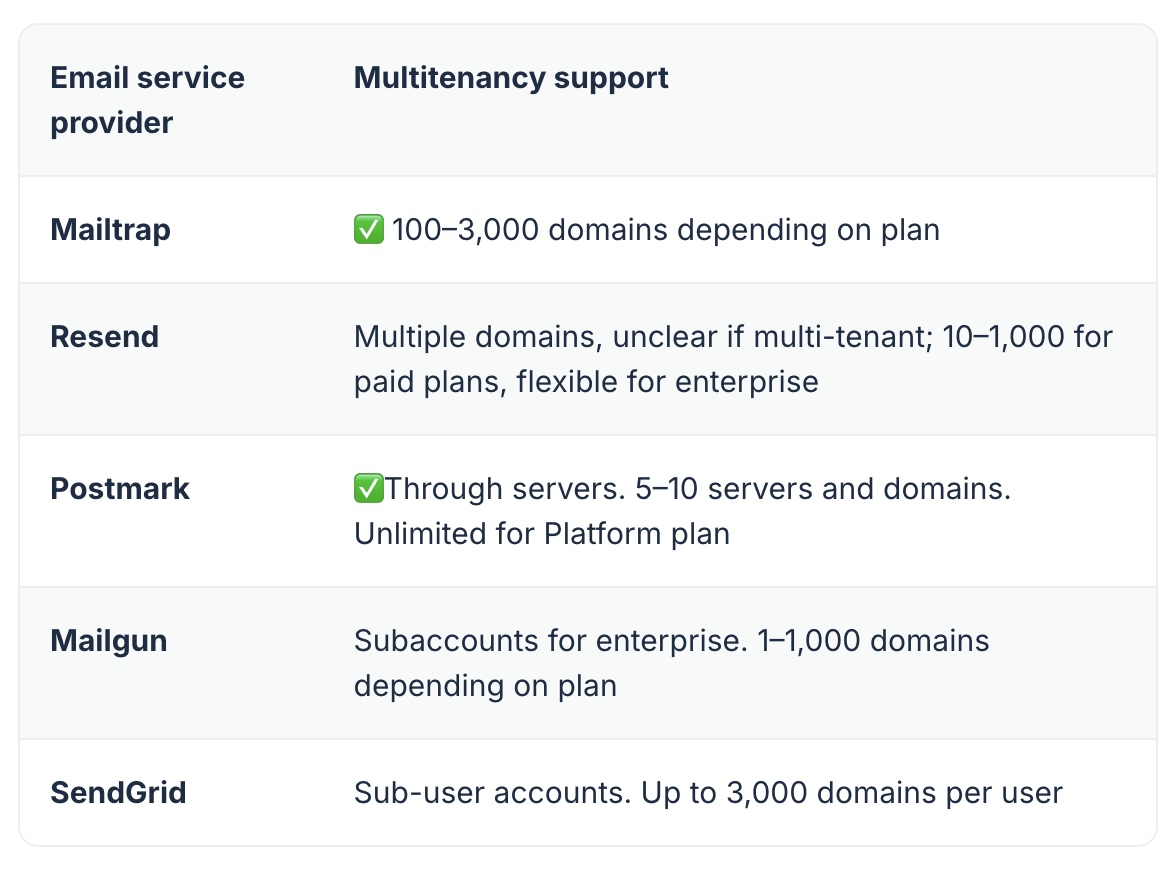Click the SendGrid provider name
The image size is (1176, 870).
118,793
